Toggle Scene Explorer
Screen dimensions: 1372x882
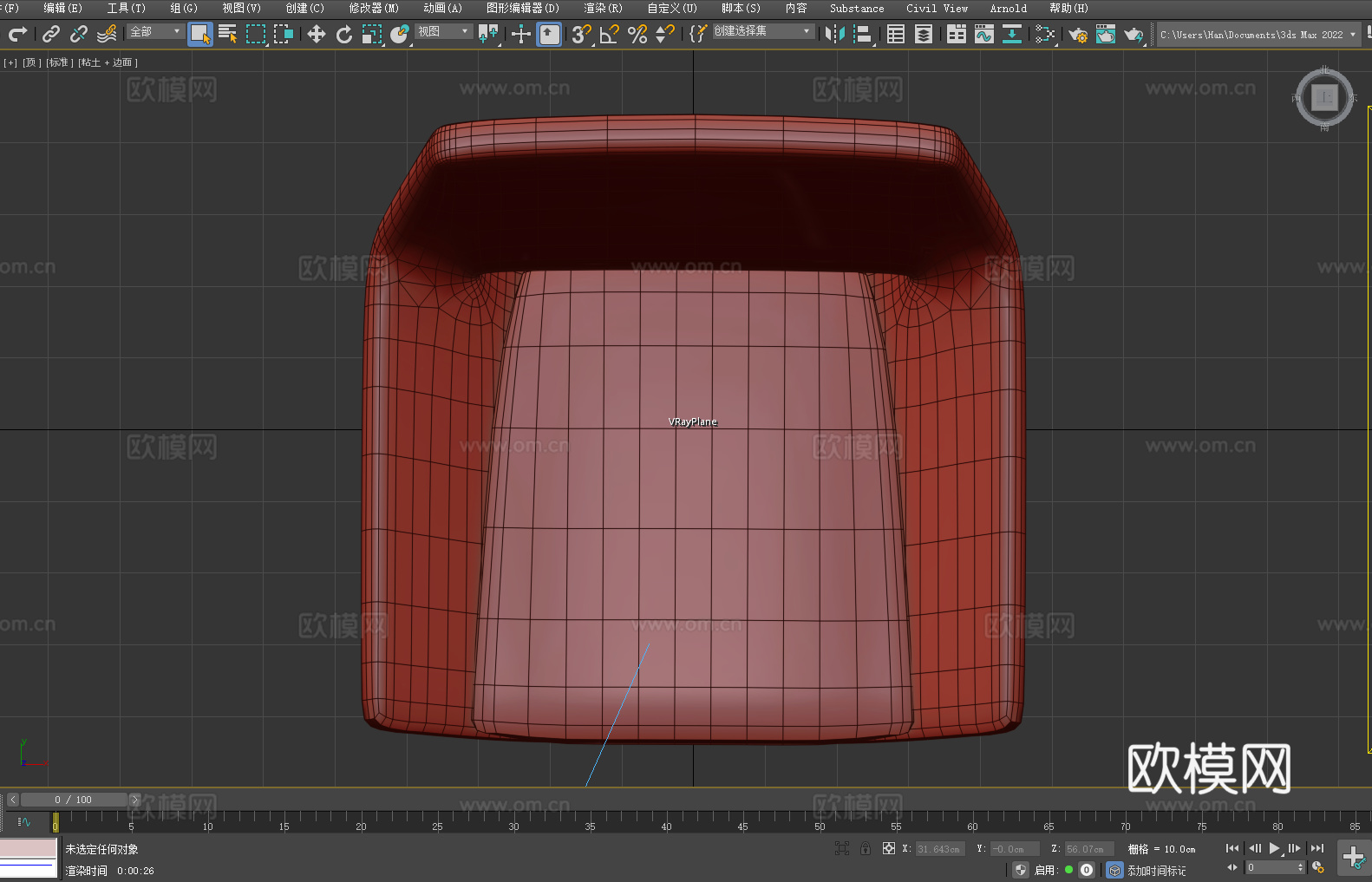(x=896, y=34)
